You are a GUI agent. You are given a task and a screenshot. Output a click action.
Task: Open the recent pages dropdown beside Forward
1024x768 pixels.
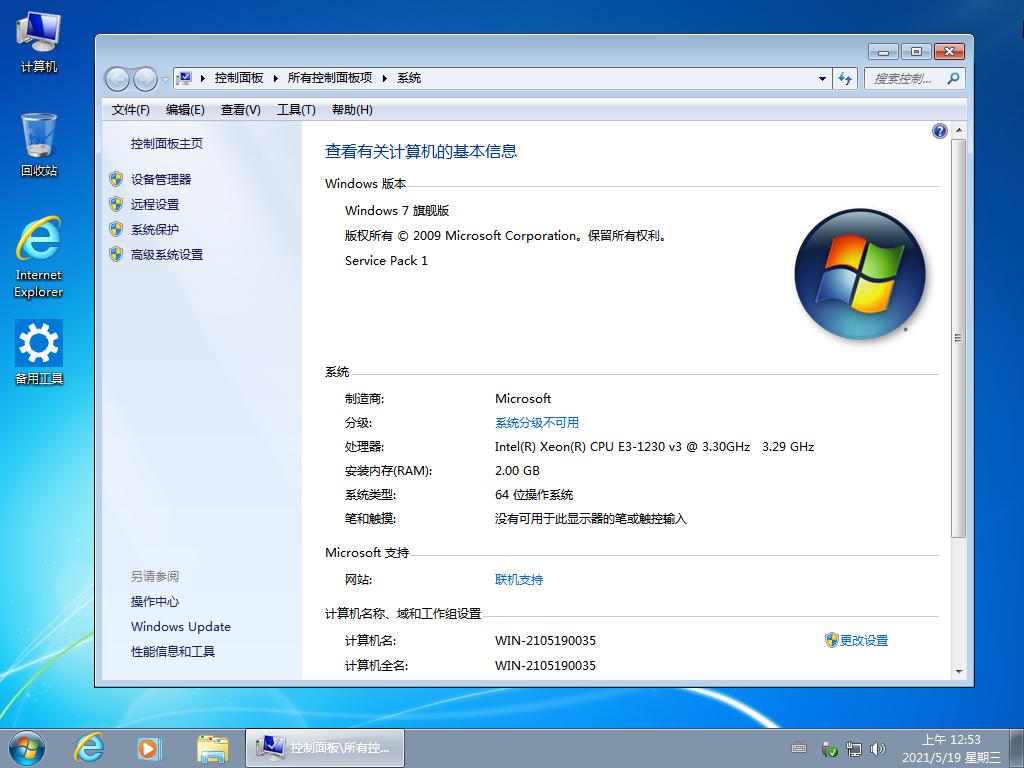[165, 80]
